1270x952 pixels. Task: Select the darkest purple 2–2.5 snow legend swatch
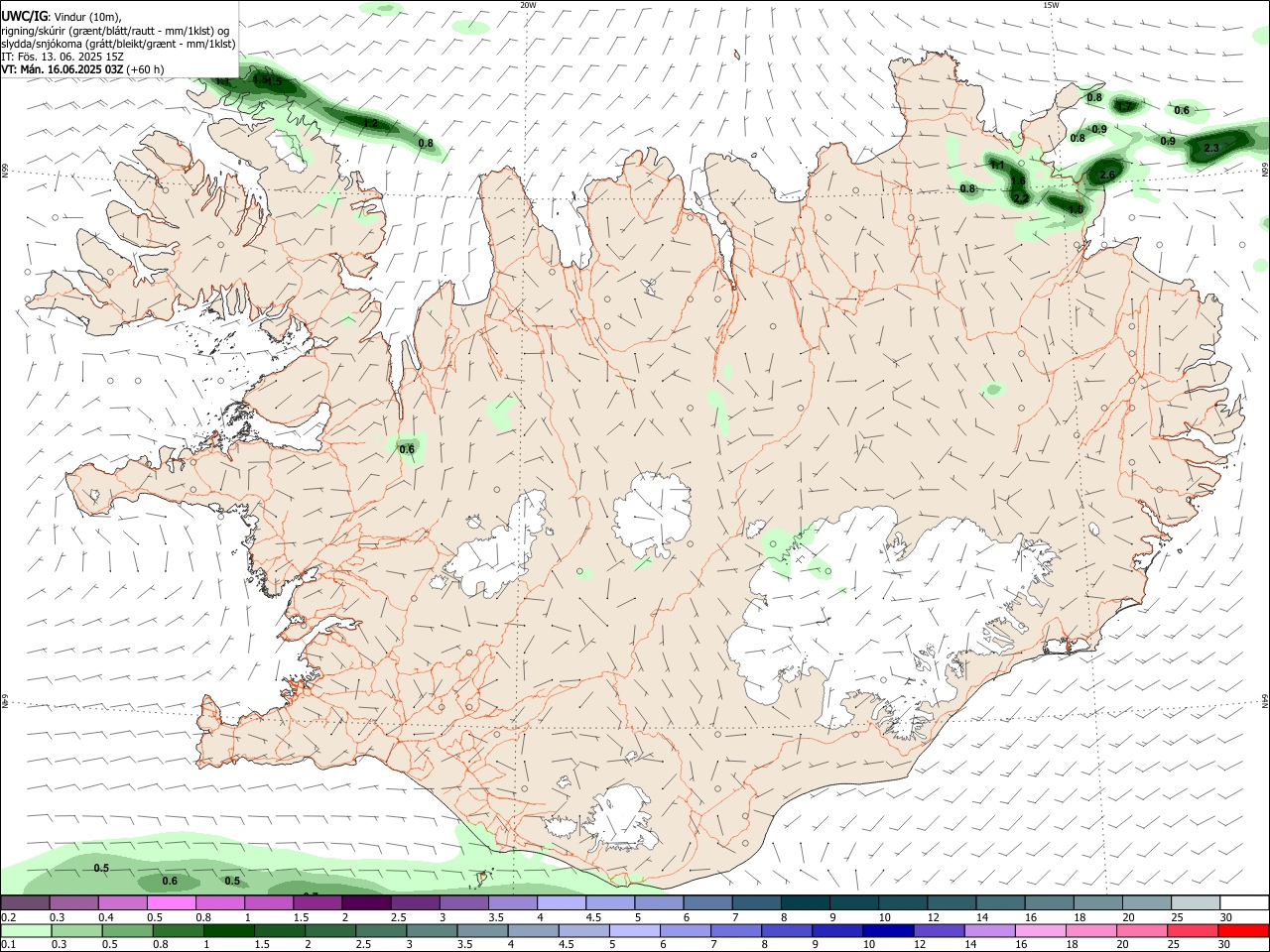(366, 903)
